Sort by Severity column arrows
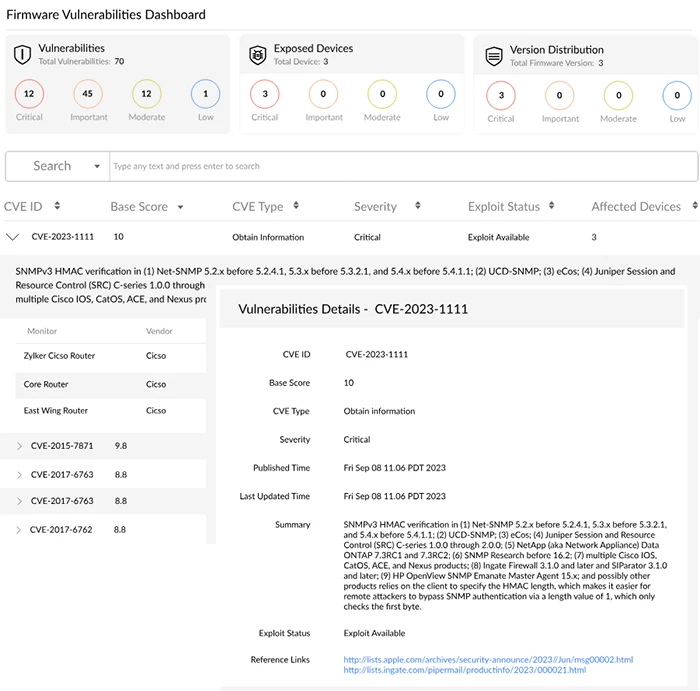 [x=418, y=206]
